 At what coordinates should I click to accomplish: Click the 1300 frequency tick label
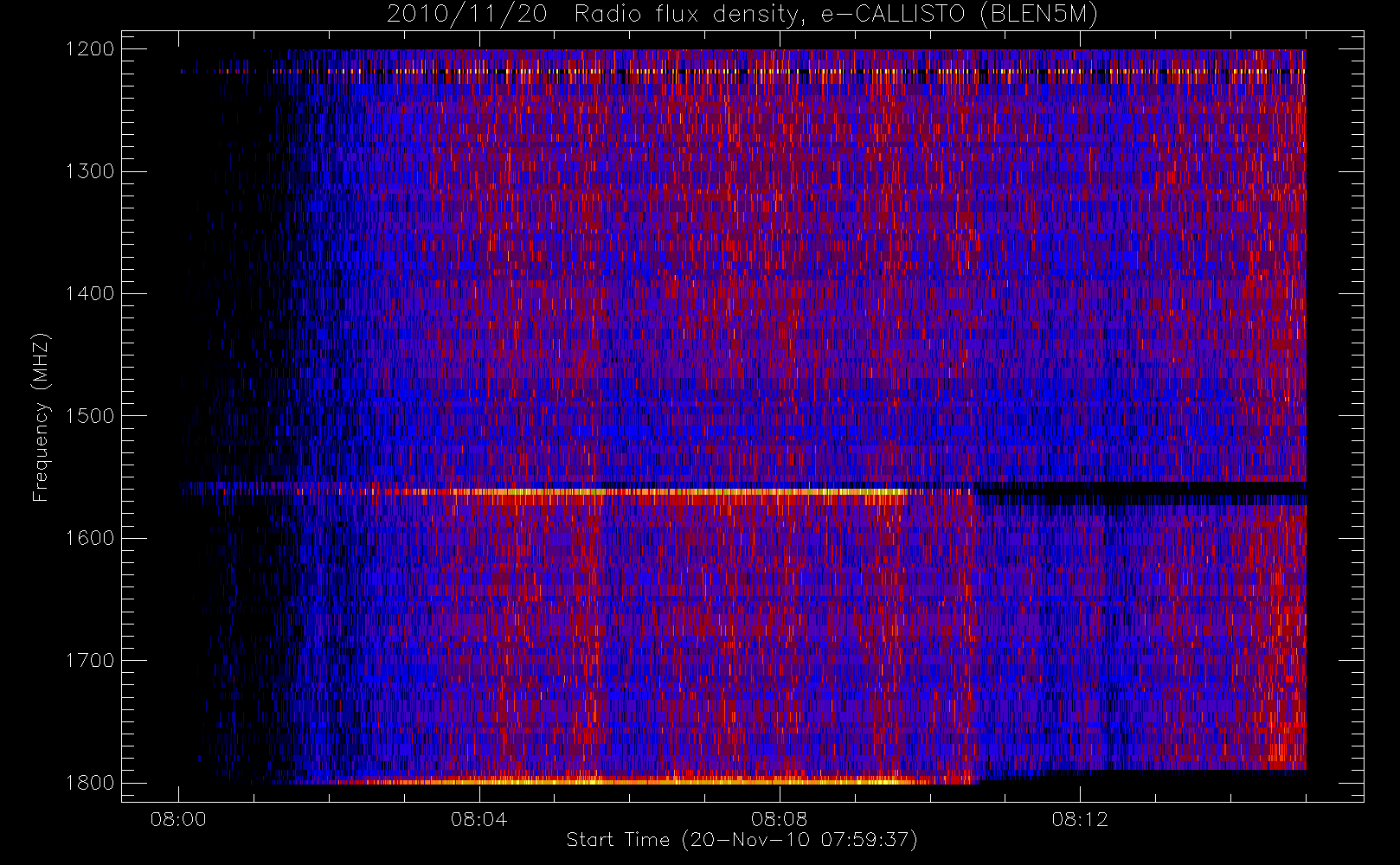[89, 171]
